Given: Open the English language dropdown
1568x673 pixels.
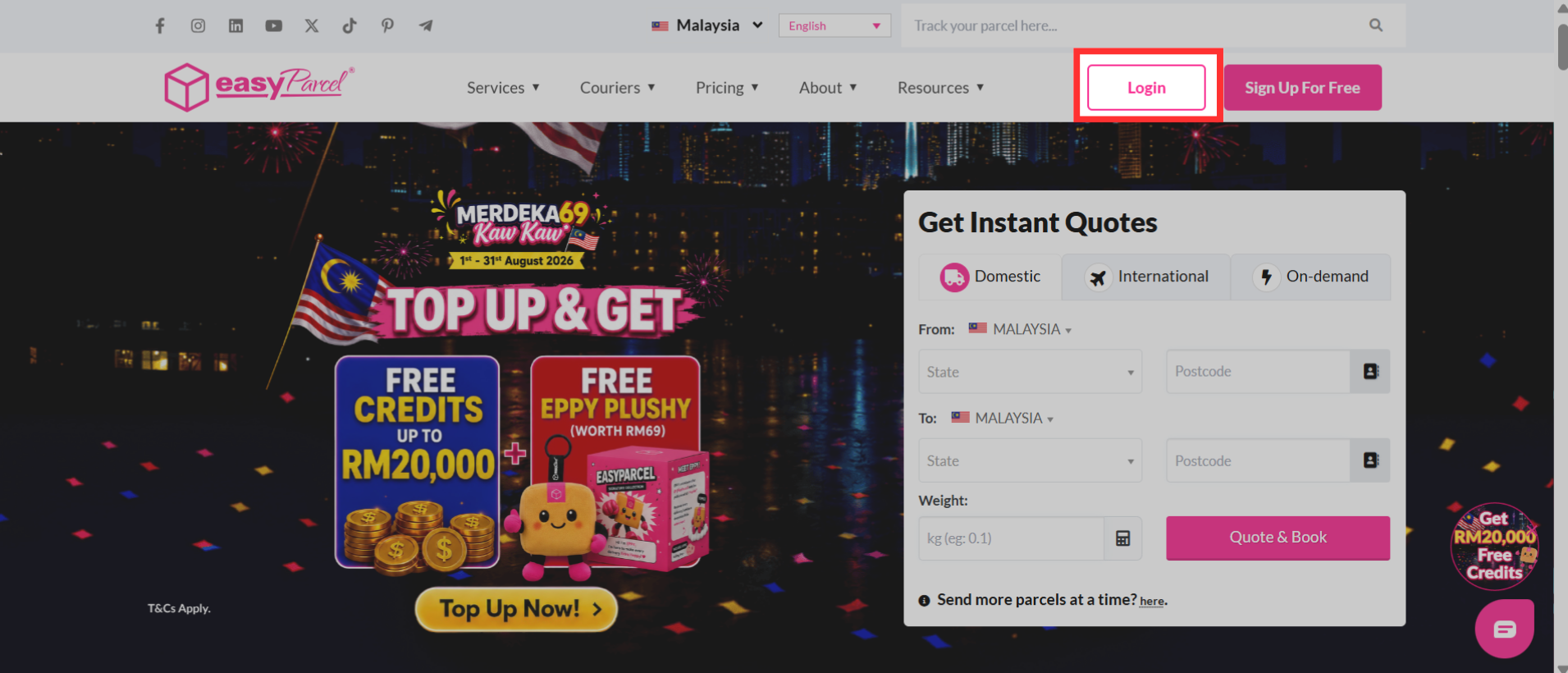Looking at the screenshot, I should (x=834, y=25).
